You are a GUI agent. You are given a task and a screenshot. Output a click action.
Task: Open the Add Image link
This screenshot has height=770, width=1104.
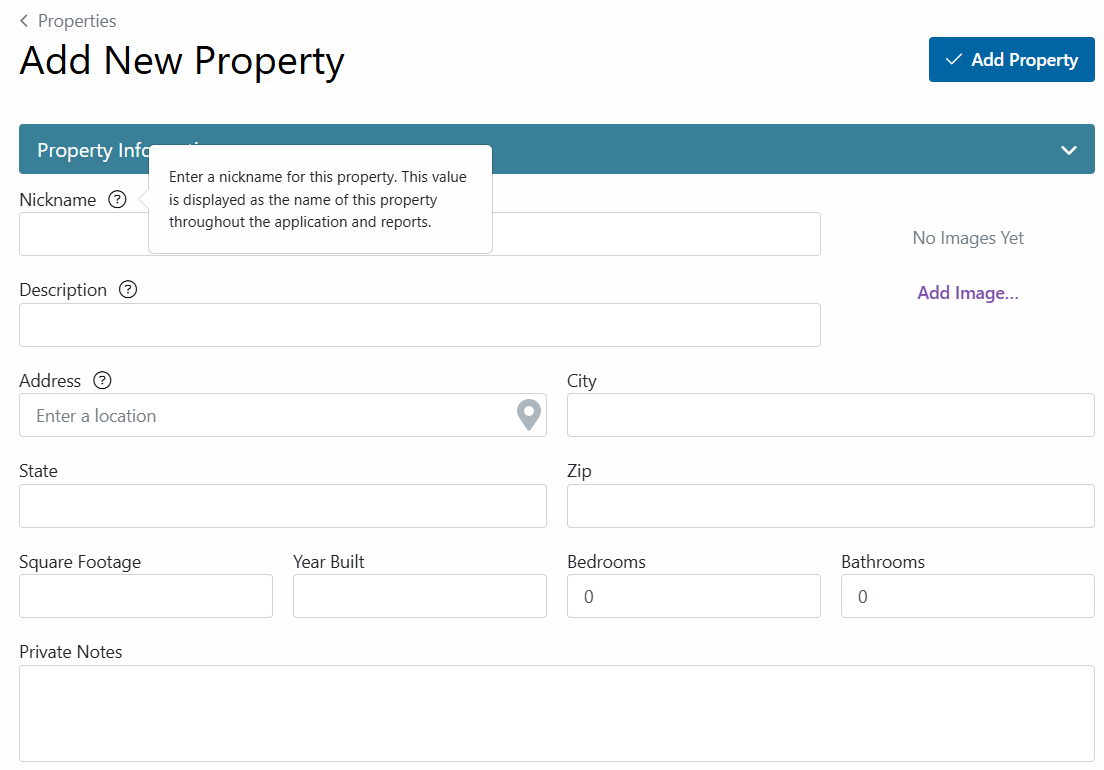[967, 293]
